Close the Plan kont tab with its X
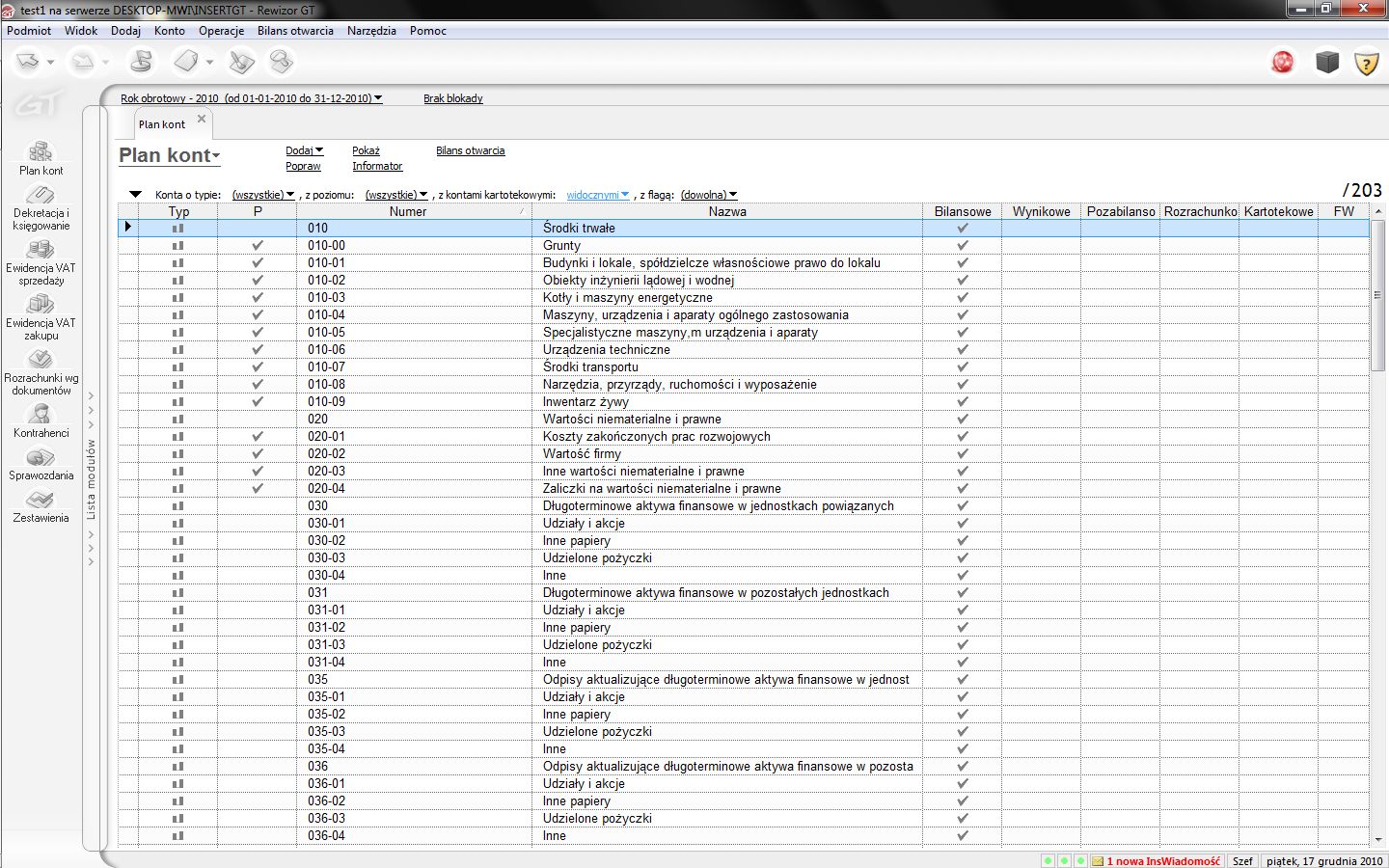This screenshot has width=1389, height=868. point(202,119)
